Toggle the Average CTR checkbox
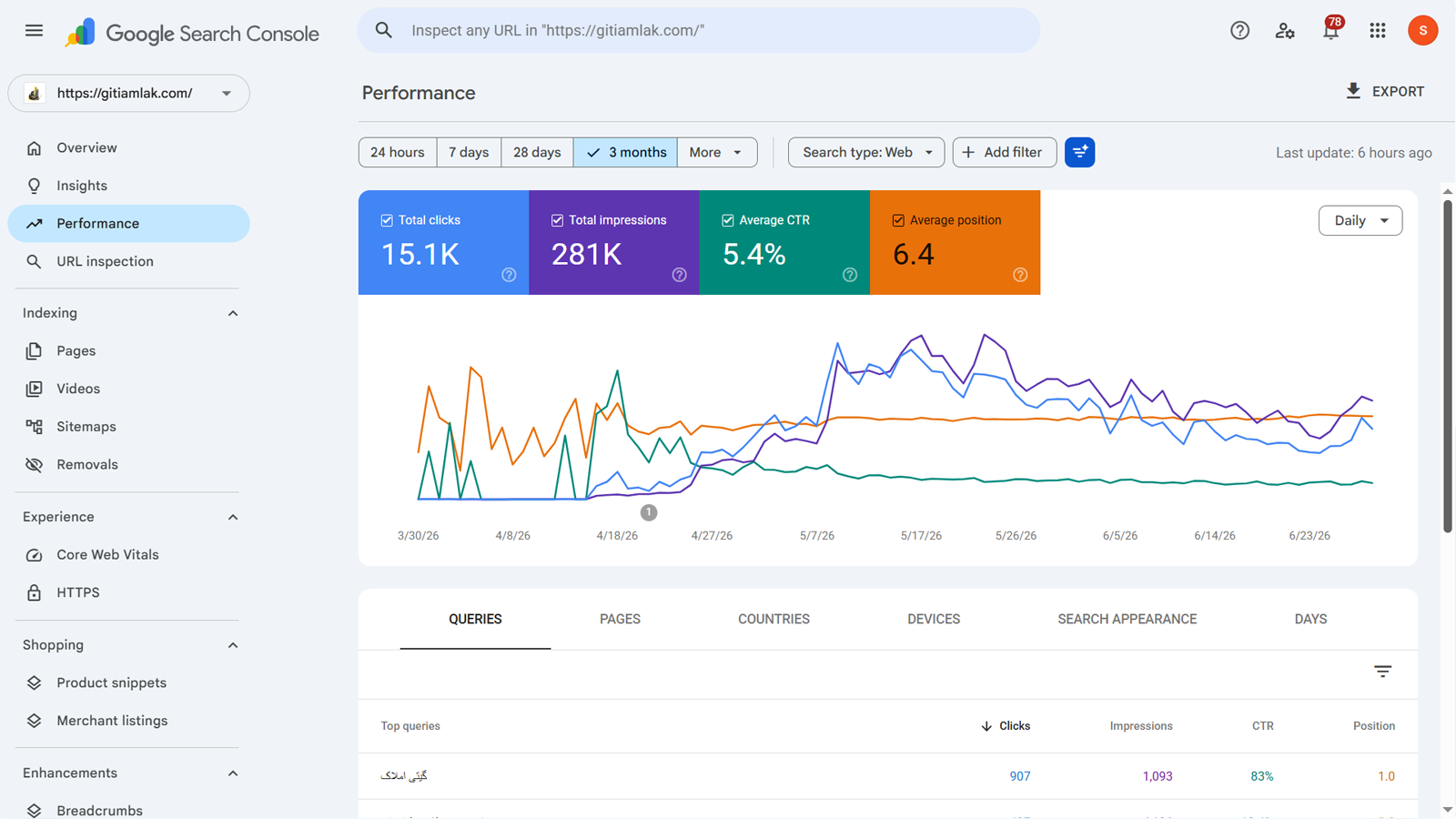Screen dimensions: 1456x819 pos(728,220)
